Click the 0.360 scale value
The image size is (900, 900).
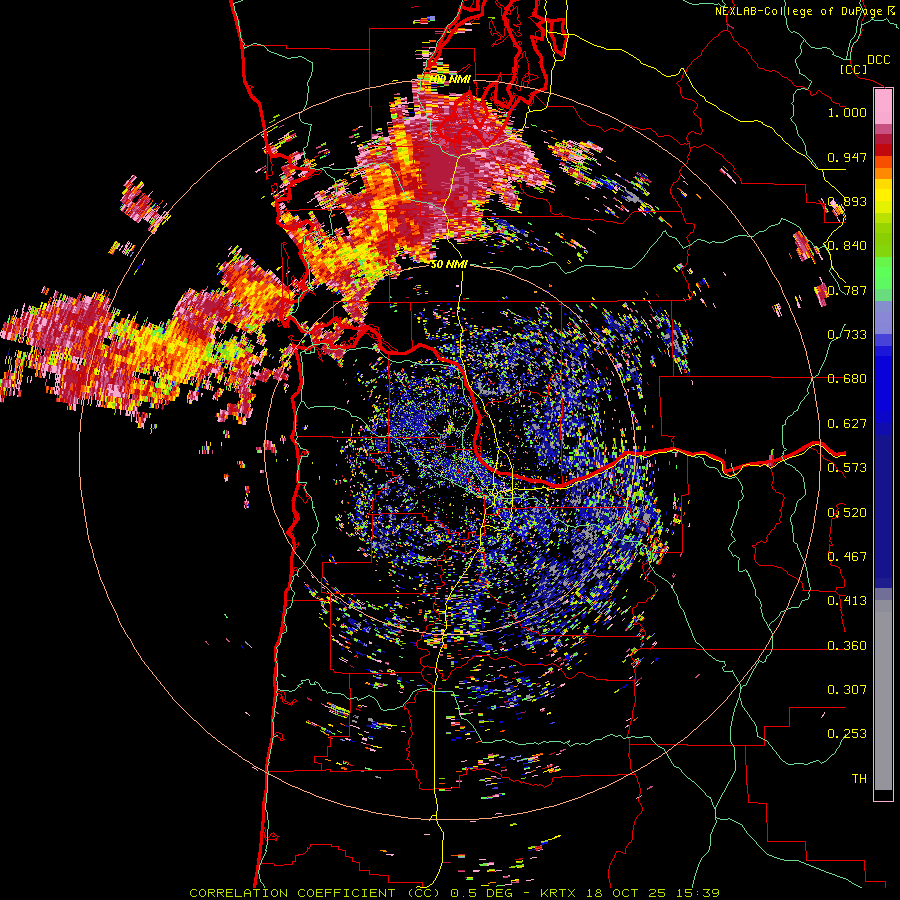[847, 646]
